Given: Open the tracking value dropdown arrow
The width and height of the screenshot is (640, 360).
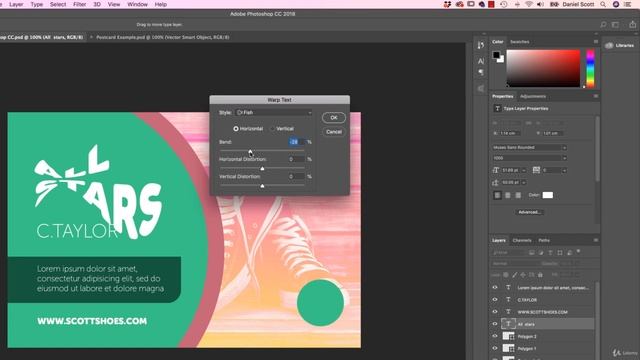Looking at the screenshot, I should coord(564,170).
